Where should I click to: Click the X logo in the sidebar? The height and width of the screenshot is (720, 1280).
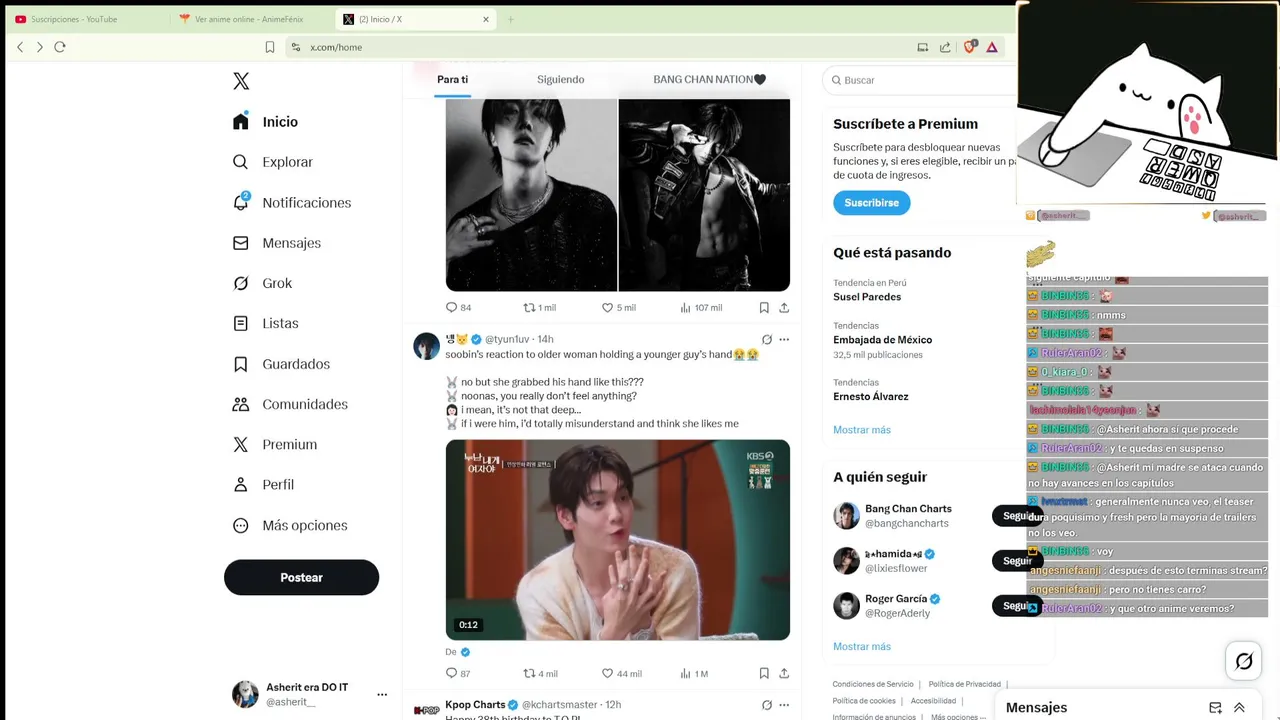[x=241, y=81]
